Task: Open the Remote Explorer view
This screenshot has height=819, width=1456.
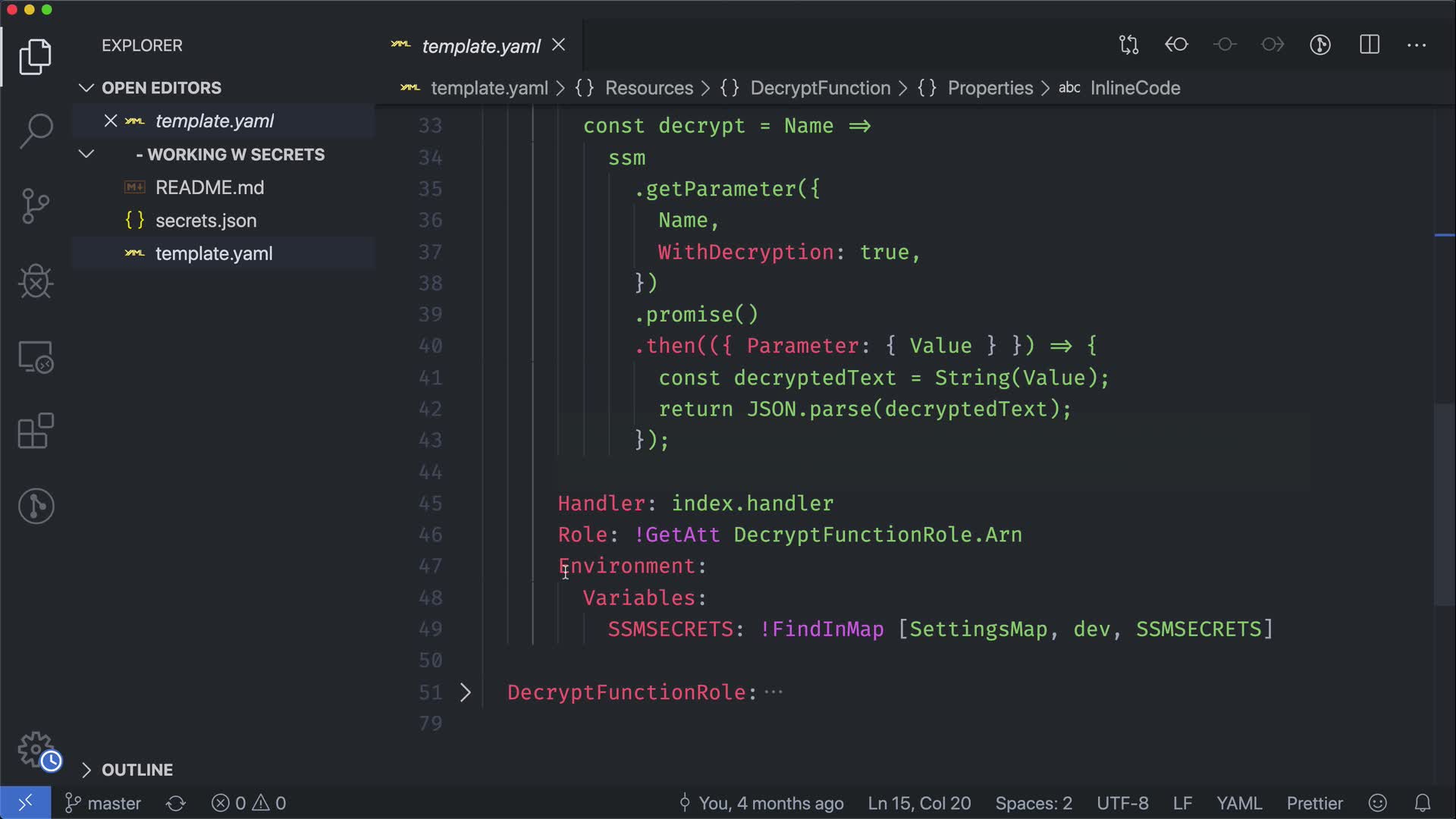Action: click(x=36, y=356)
